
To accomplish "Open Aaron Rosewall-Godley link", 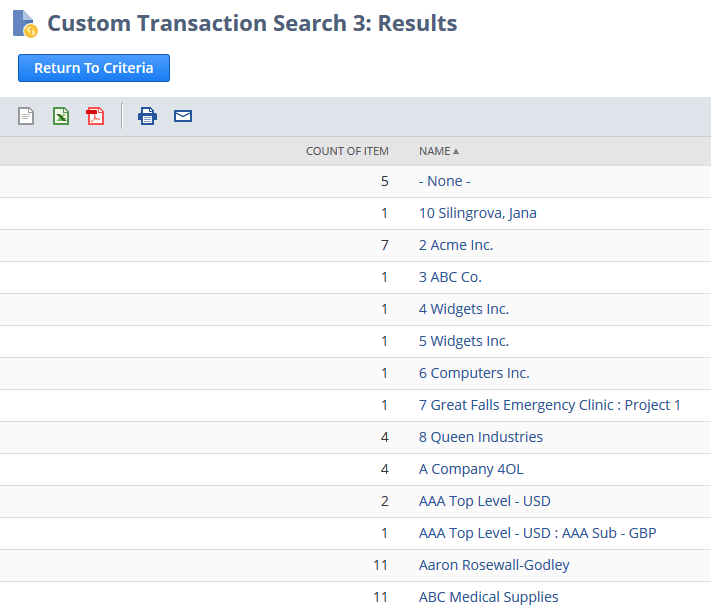I will click(x=494, y=565).
